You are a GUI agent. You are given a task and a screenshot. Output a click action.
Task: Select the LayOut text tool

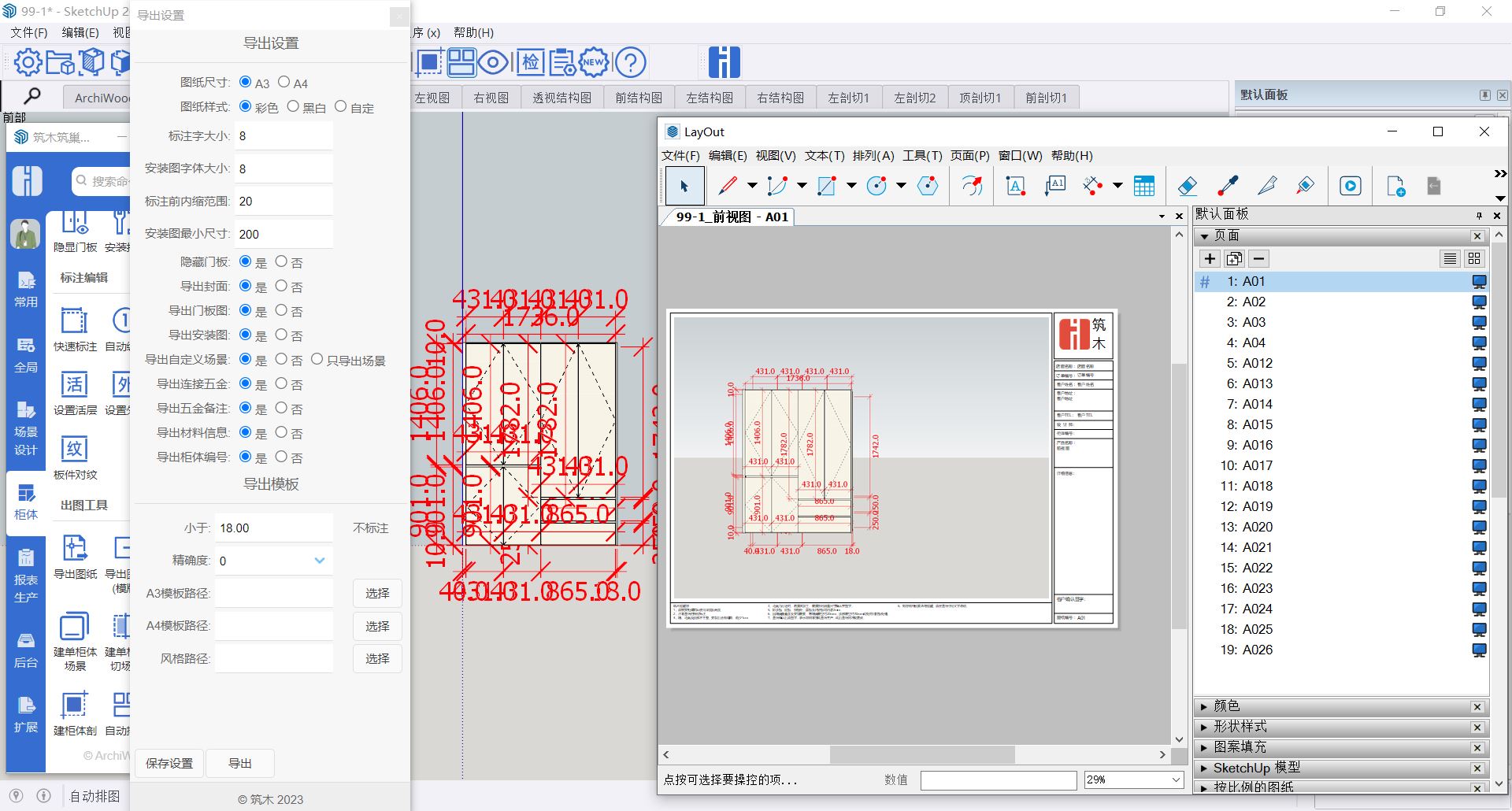click(x=1015, y=186)
